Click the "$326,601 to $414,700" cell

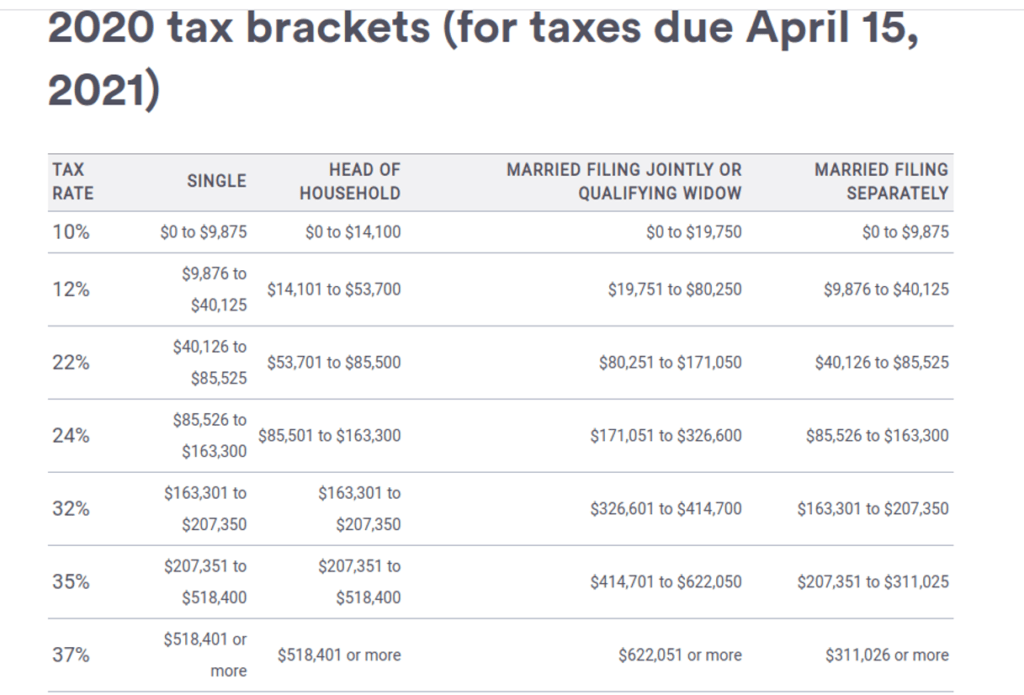click(x=666, y=509)
